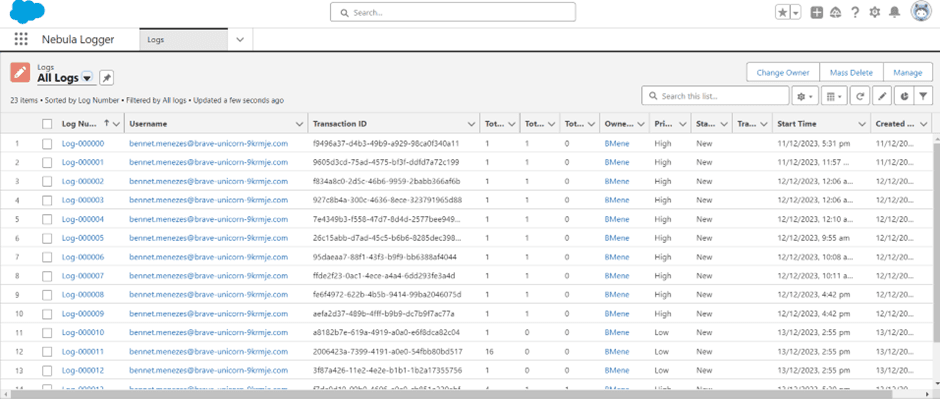This screenshot has width=940, height=399.
Task: Click the Low priority cell for Log-000010
Action: click(x=661, y=332)
